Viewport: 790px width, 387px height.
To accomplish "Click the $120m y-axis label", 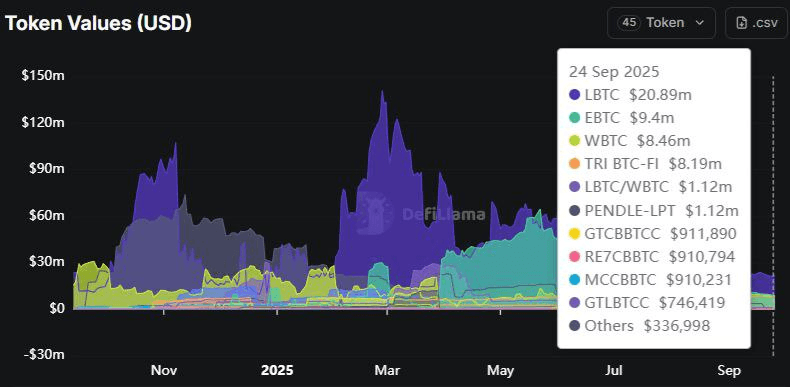I will click(x=43, y=122).
